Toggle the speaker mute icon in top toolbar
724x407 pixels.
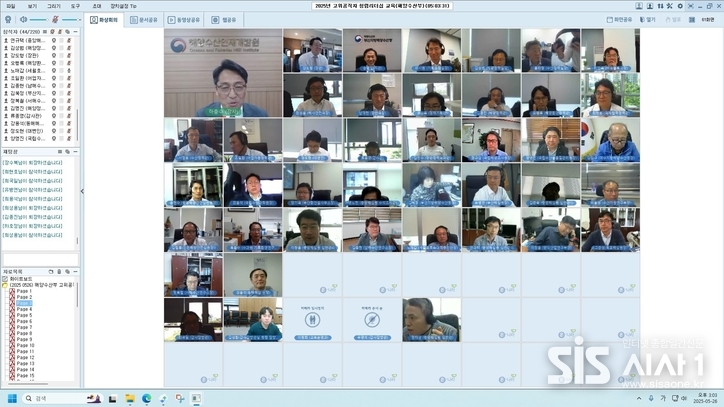point(24,19)
